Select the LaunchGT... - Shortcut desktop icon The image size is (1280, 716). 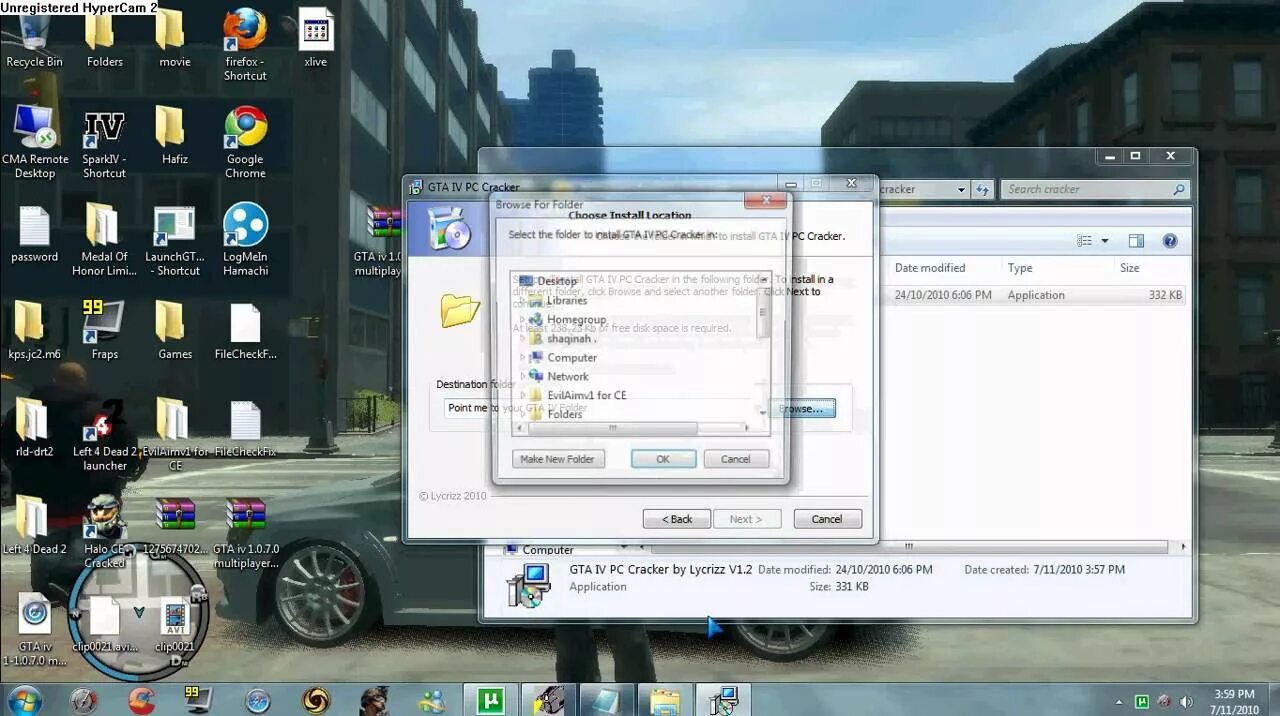pyautogui.click(x=175, y=240)
